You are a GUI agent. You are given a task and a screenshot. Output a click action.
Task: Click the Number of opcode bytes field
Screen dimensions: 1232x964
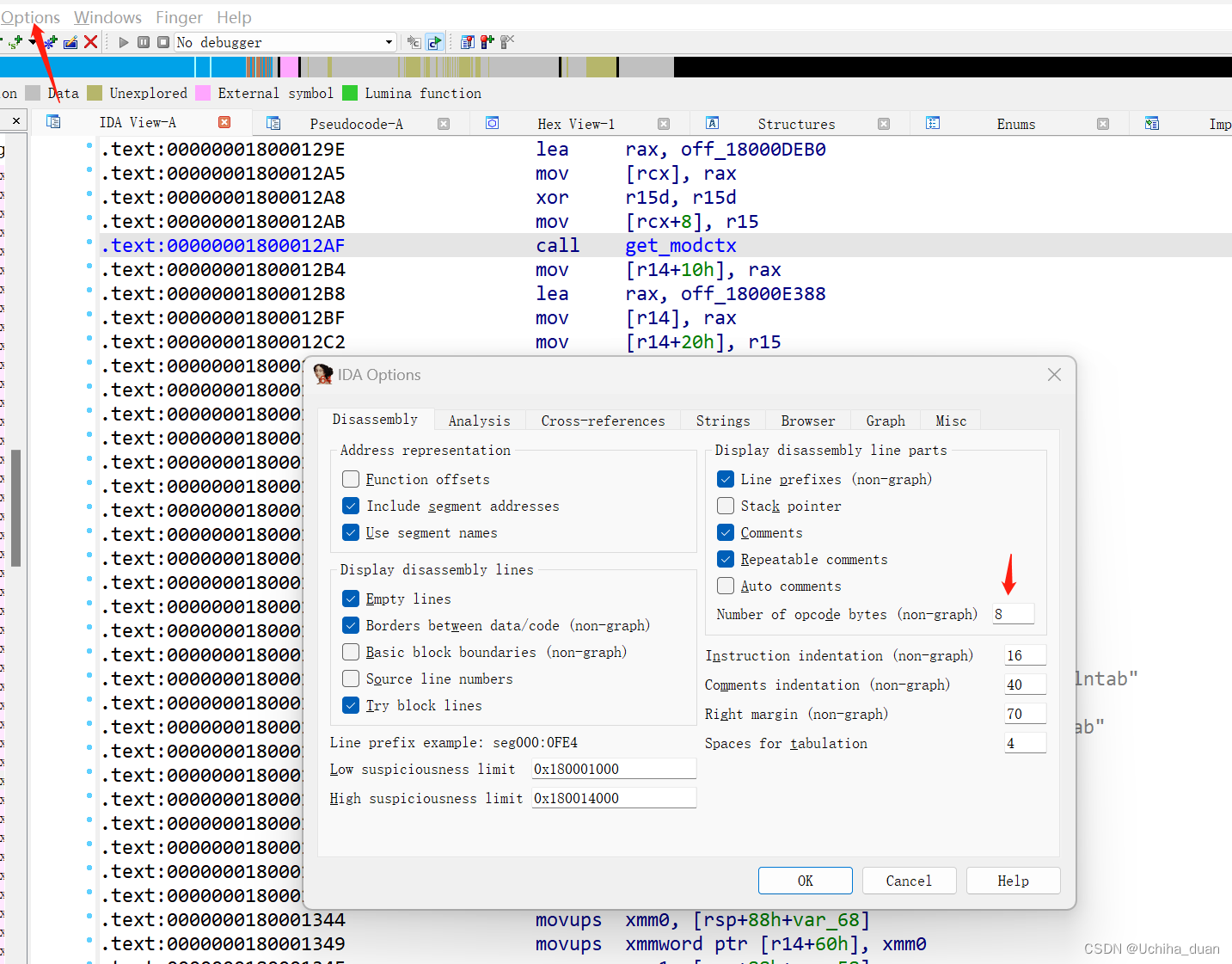pos(1013,613)
